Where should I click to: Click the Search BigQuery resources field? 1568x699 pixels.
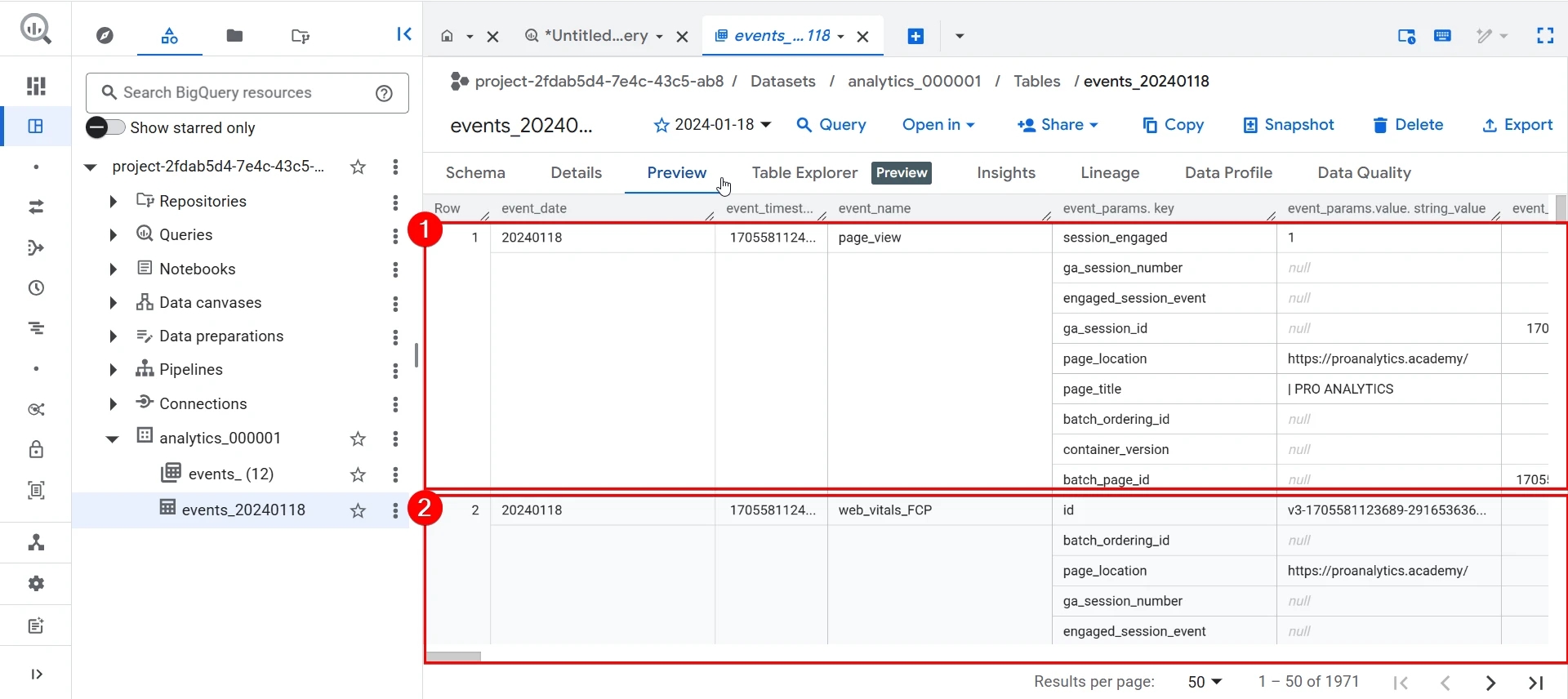247,93
